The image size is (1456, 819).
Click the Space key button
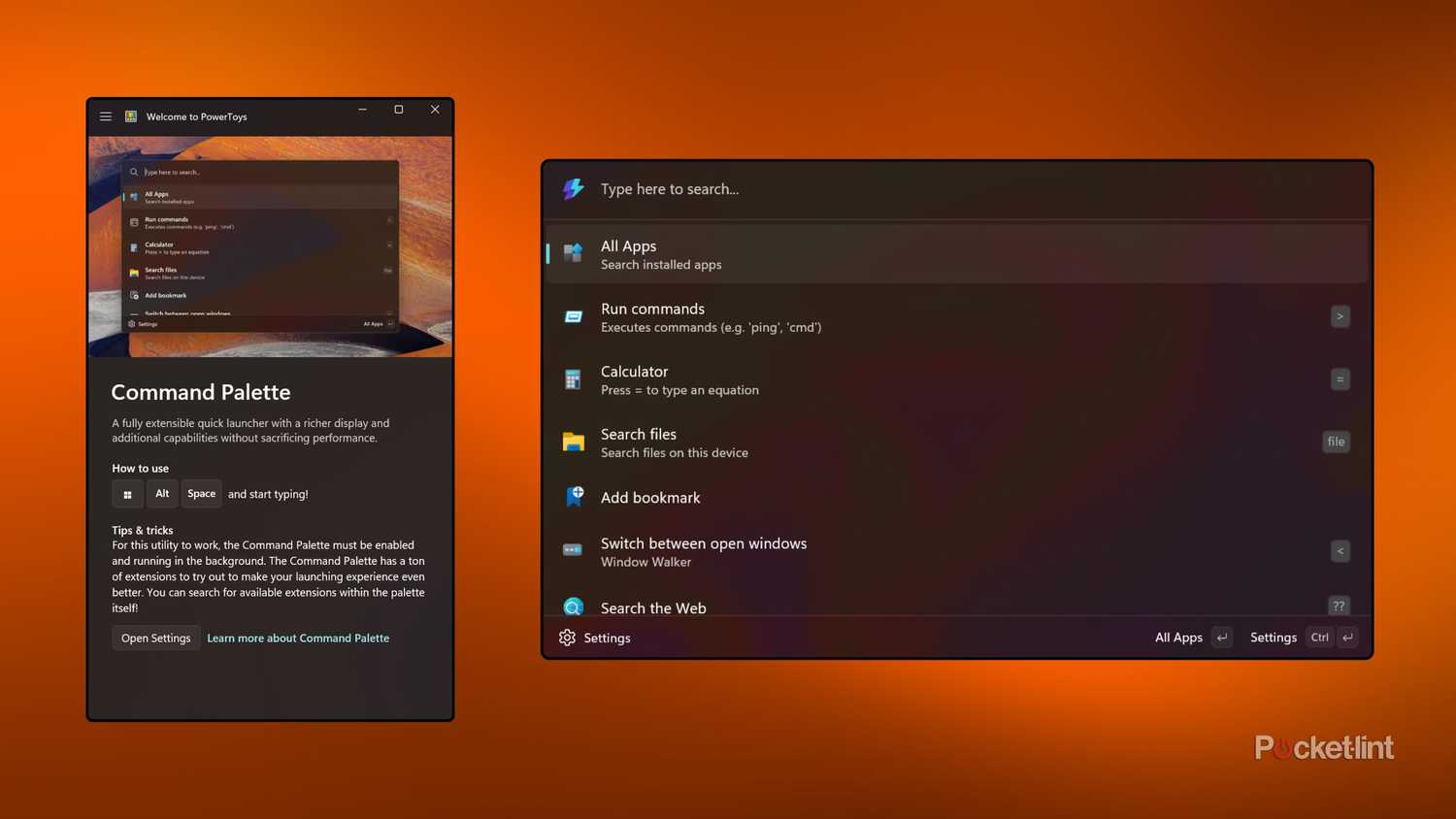pyautogui.click(x=202, y=494)
